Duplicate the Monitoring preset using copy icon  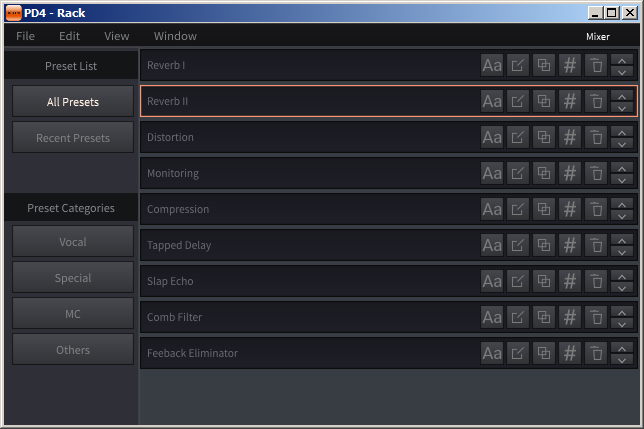[544, 173]
